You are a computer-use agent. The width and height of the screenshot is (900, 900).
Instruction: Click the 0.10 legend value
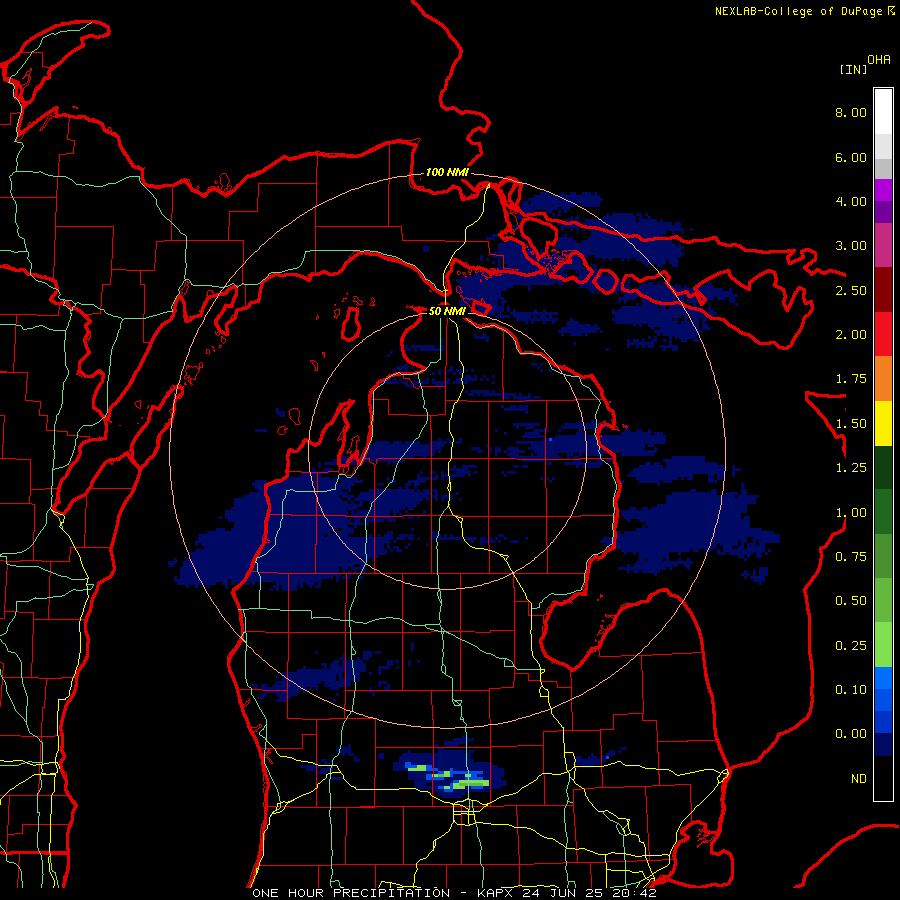tap(851, 690)
